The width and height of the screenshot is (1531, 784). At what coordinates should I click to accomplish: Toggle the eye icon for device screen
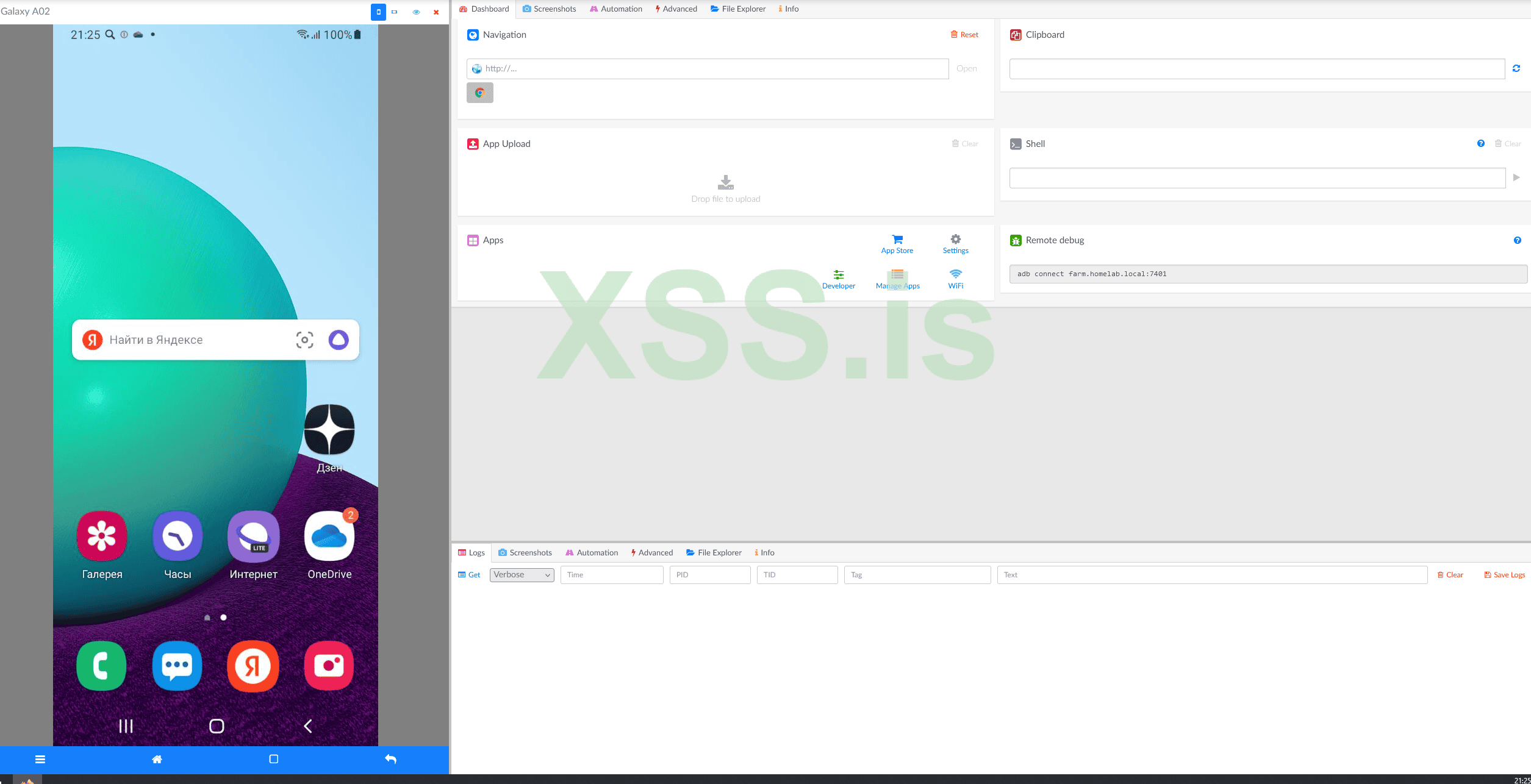416,12
